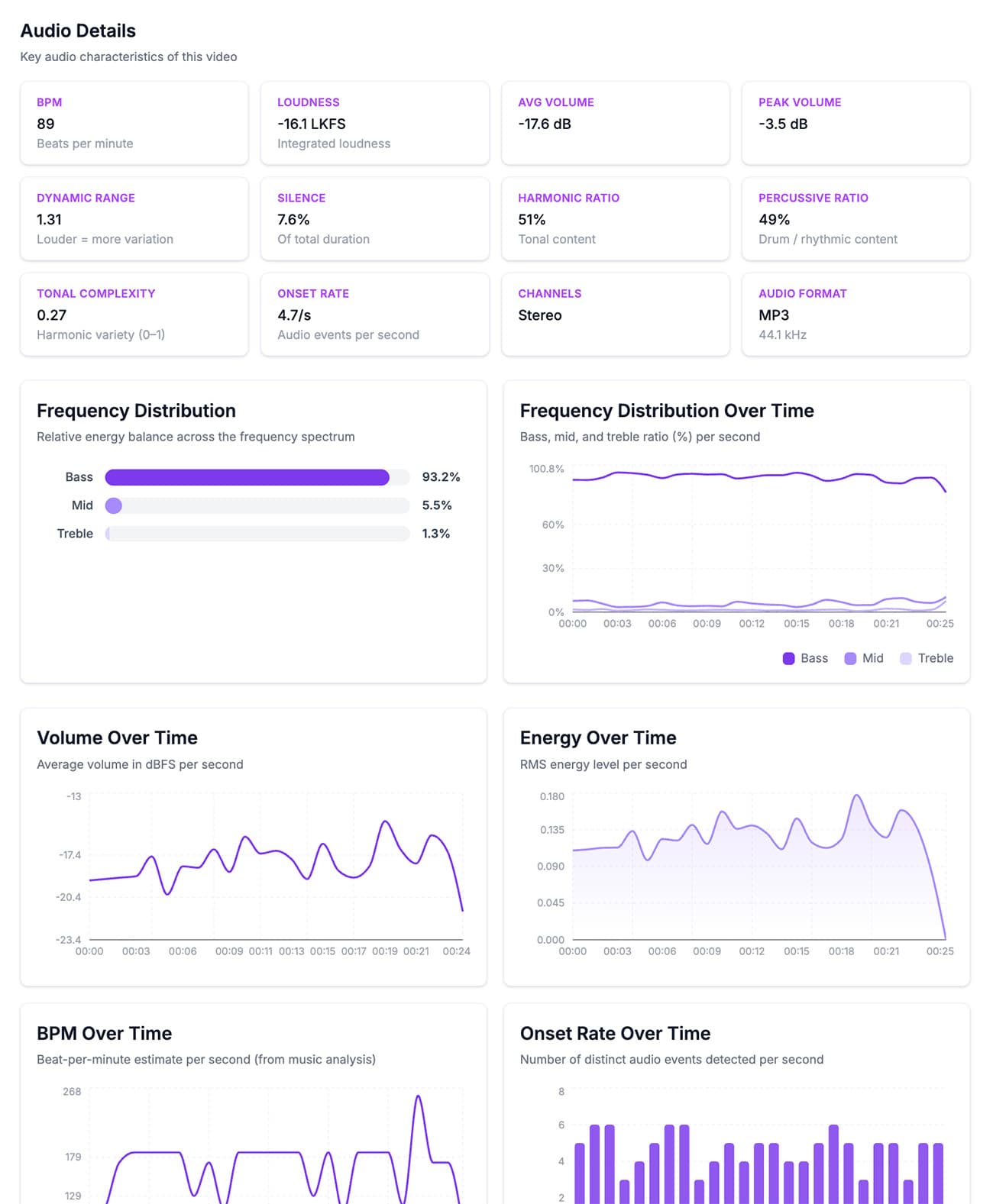Click the "Louder = more variation" caption

105,239
